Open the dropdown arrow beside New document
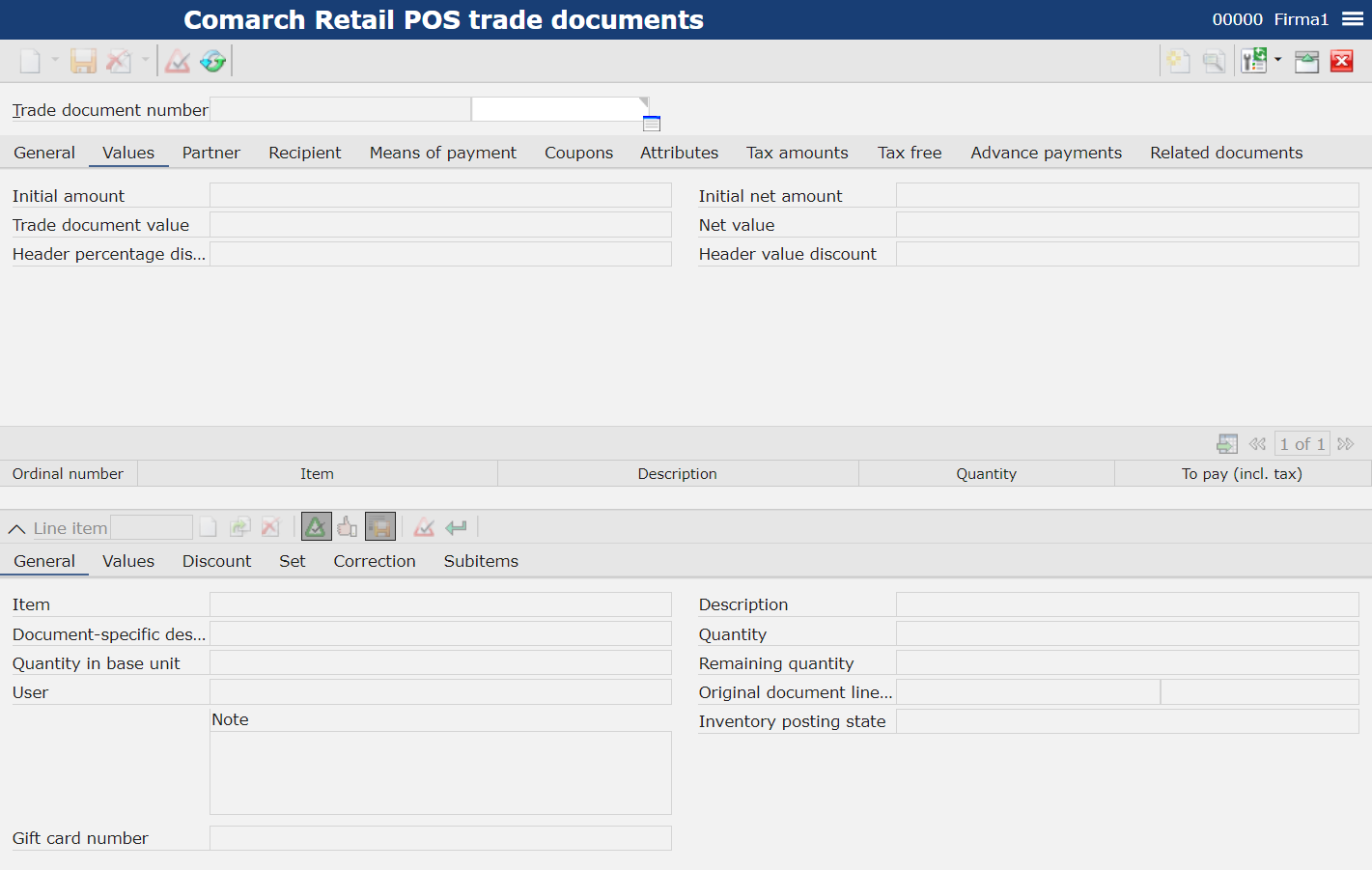Viewport: 1372px width, 870px height. 55,60
